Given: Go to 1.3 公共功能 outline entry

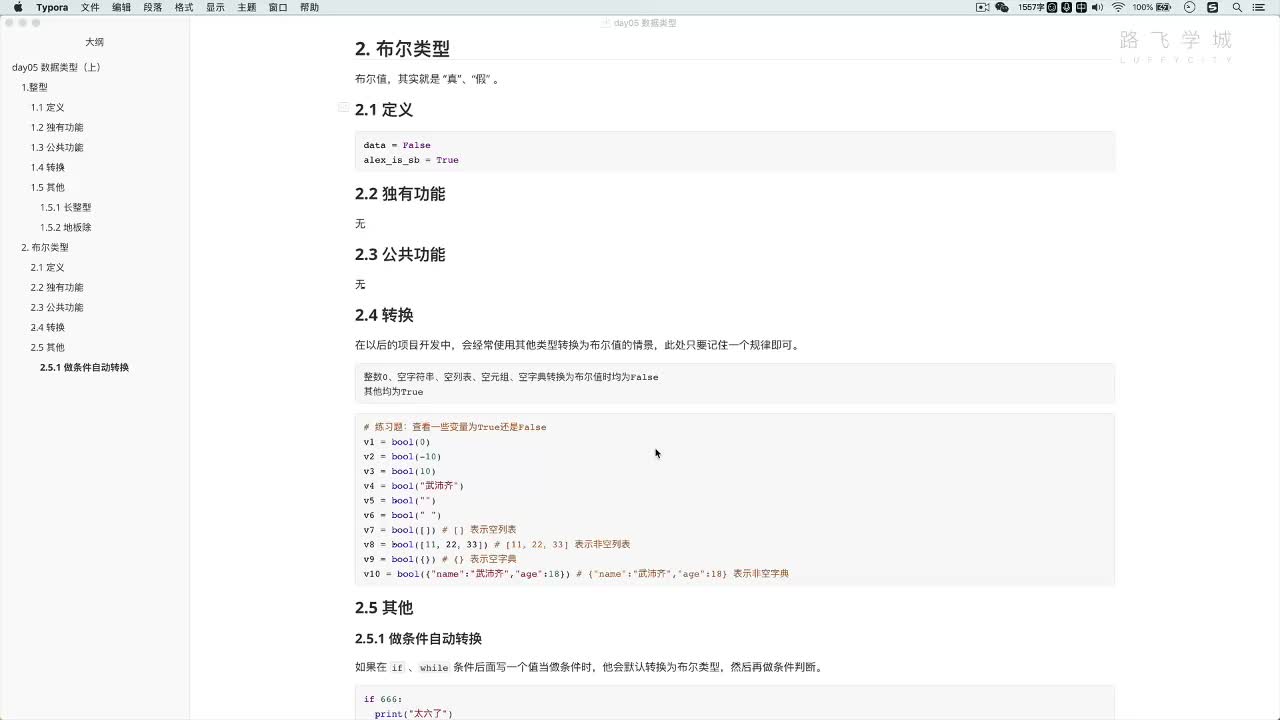Looking at the screenshot, I should (x=57, y=147).
